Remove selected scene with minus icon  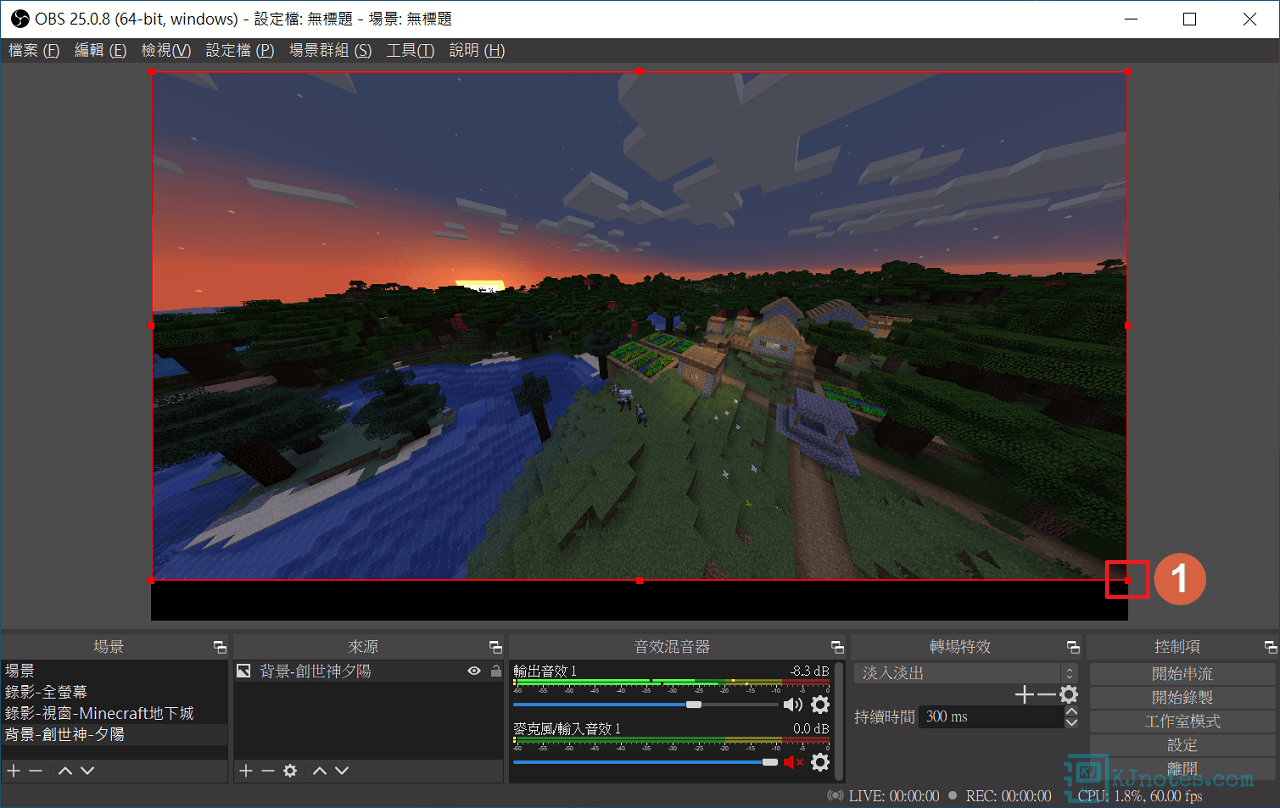36,771
